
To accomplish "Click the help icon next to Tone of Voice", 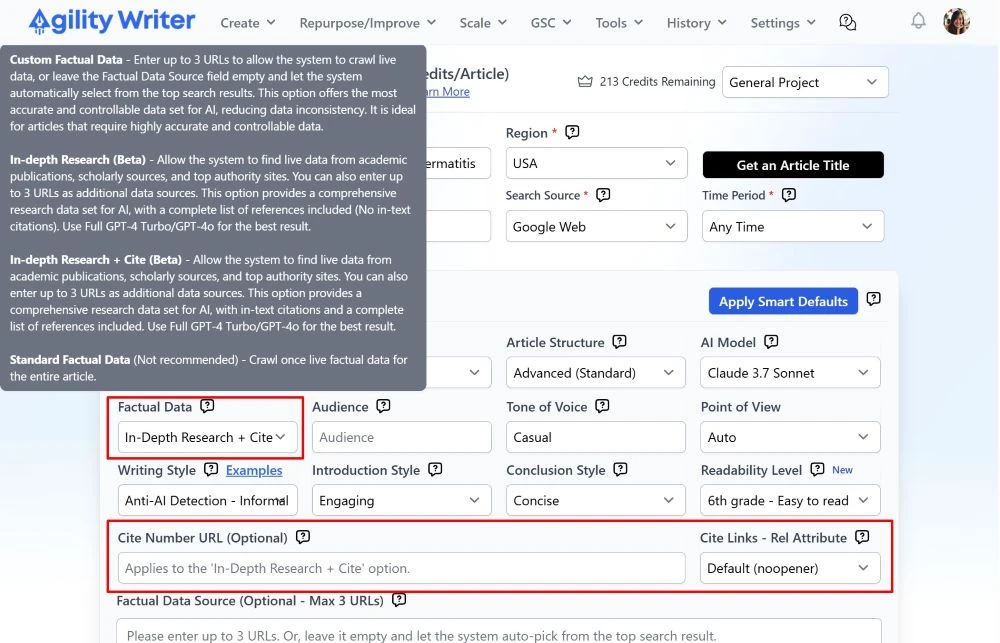I will pos(602,406).
